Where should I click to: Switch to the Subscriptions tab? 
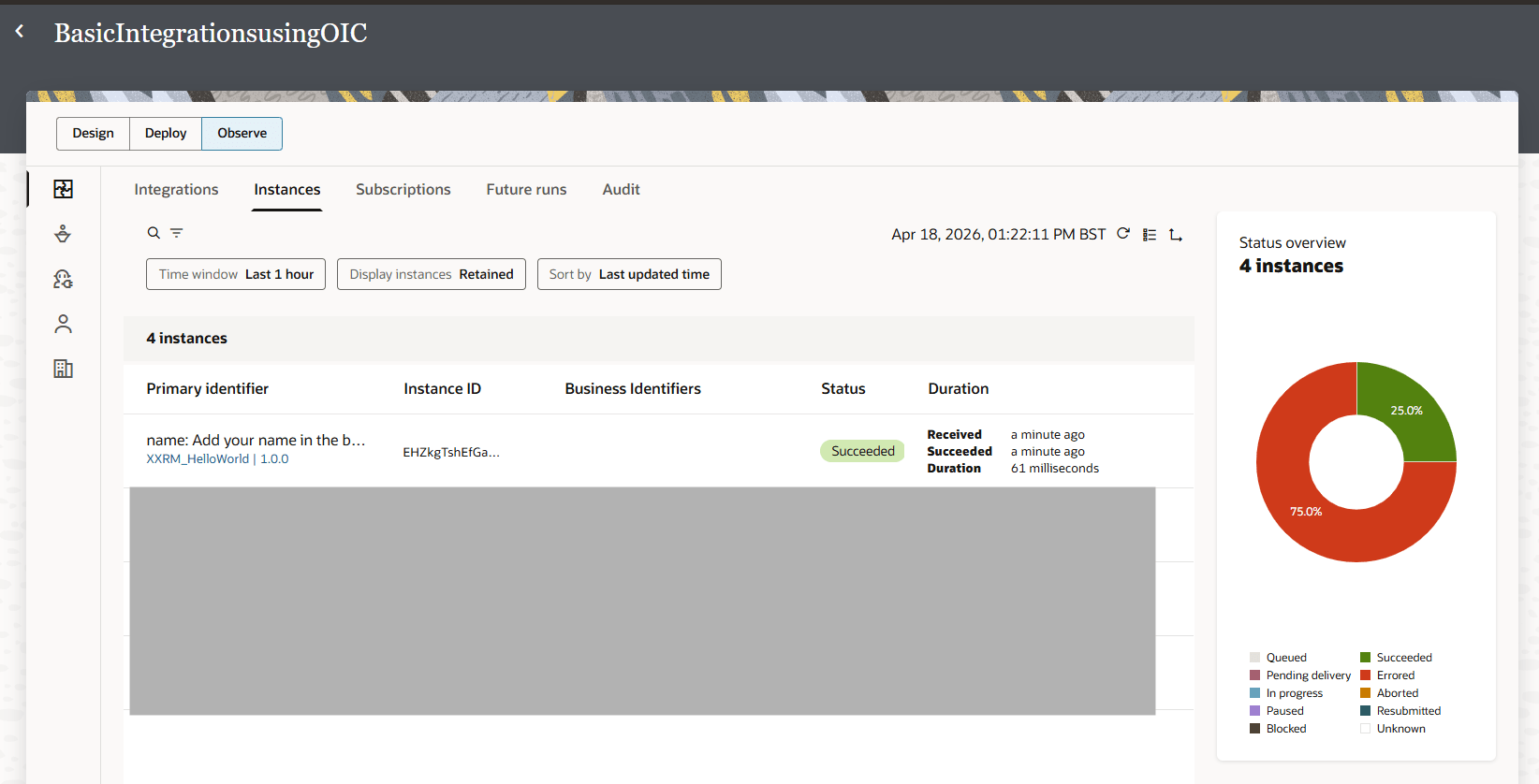[x=403, y=189]
